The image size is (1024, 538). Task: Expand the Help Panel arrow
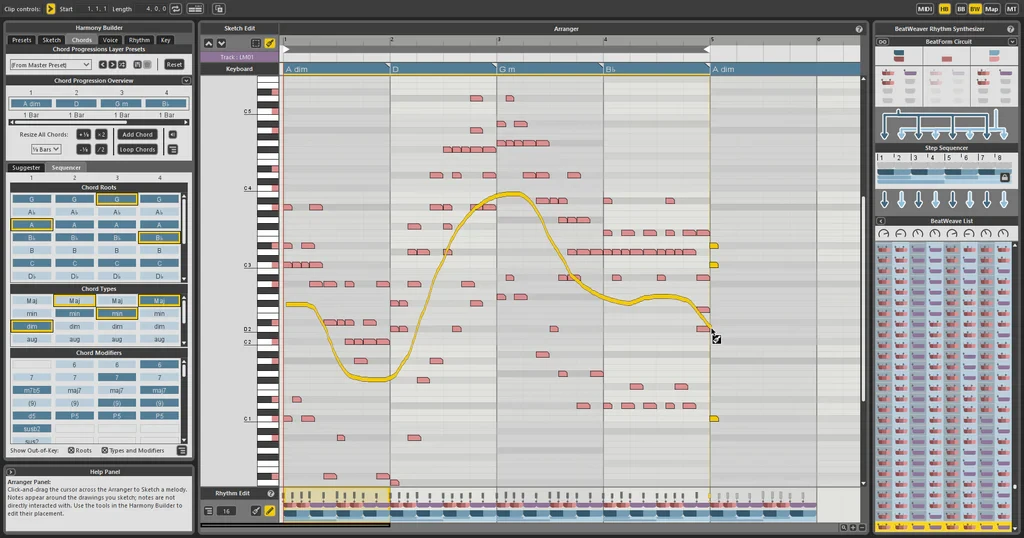click(x=11, y=471)
